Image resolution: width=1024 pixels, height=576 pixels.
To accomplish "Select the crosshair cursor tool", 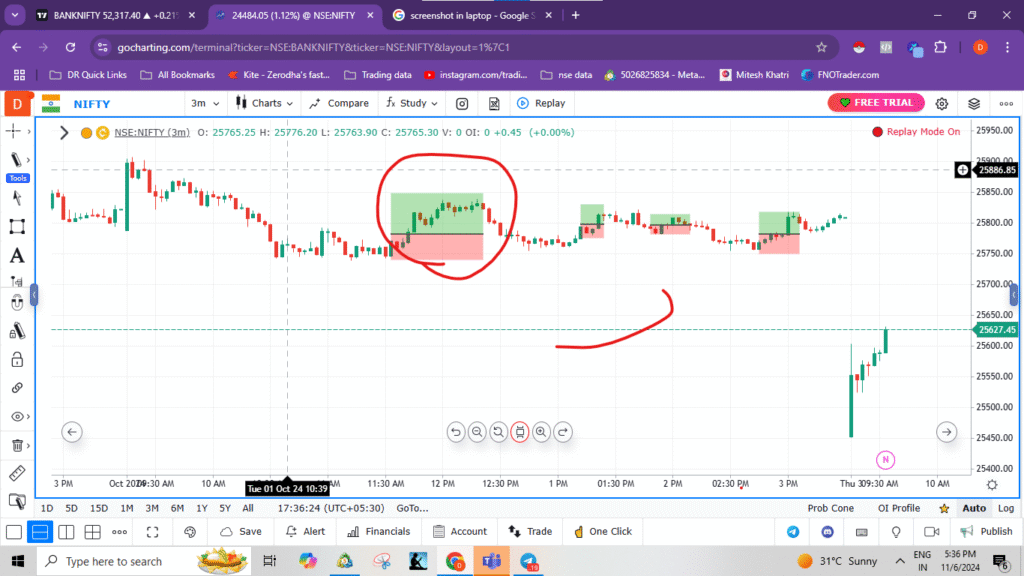I will point(14,131).
